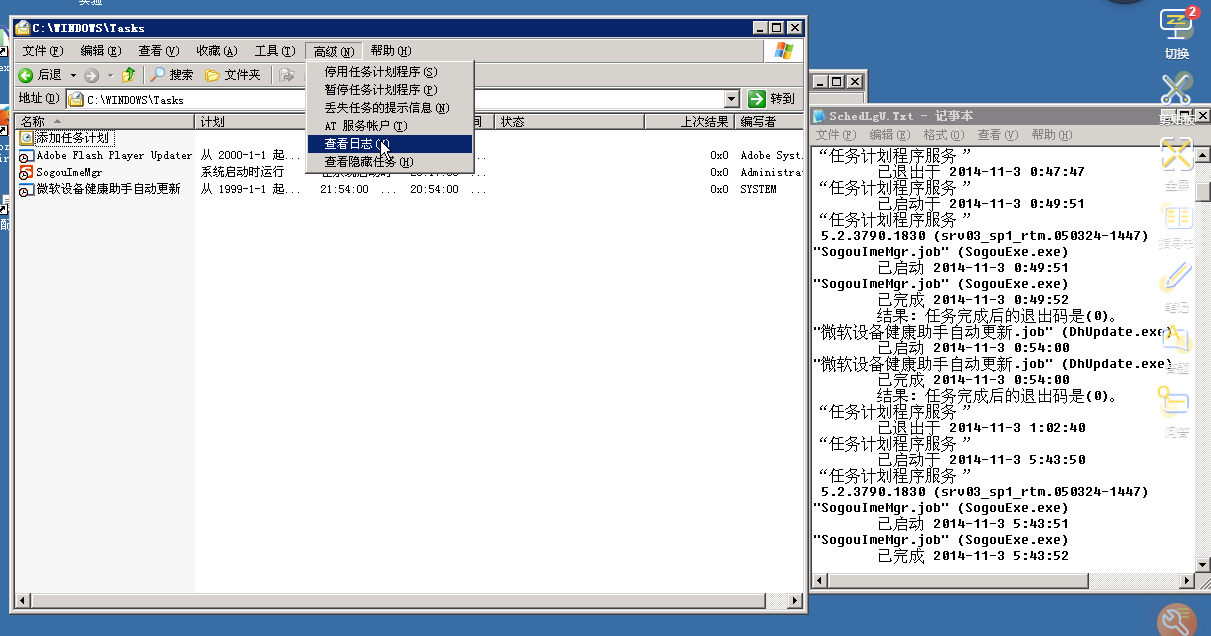1211x636 pixels.
Task: Click the log line "已退出于 2014-11-3 1:02:40"
Action: click(x=980, y=427)
